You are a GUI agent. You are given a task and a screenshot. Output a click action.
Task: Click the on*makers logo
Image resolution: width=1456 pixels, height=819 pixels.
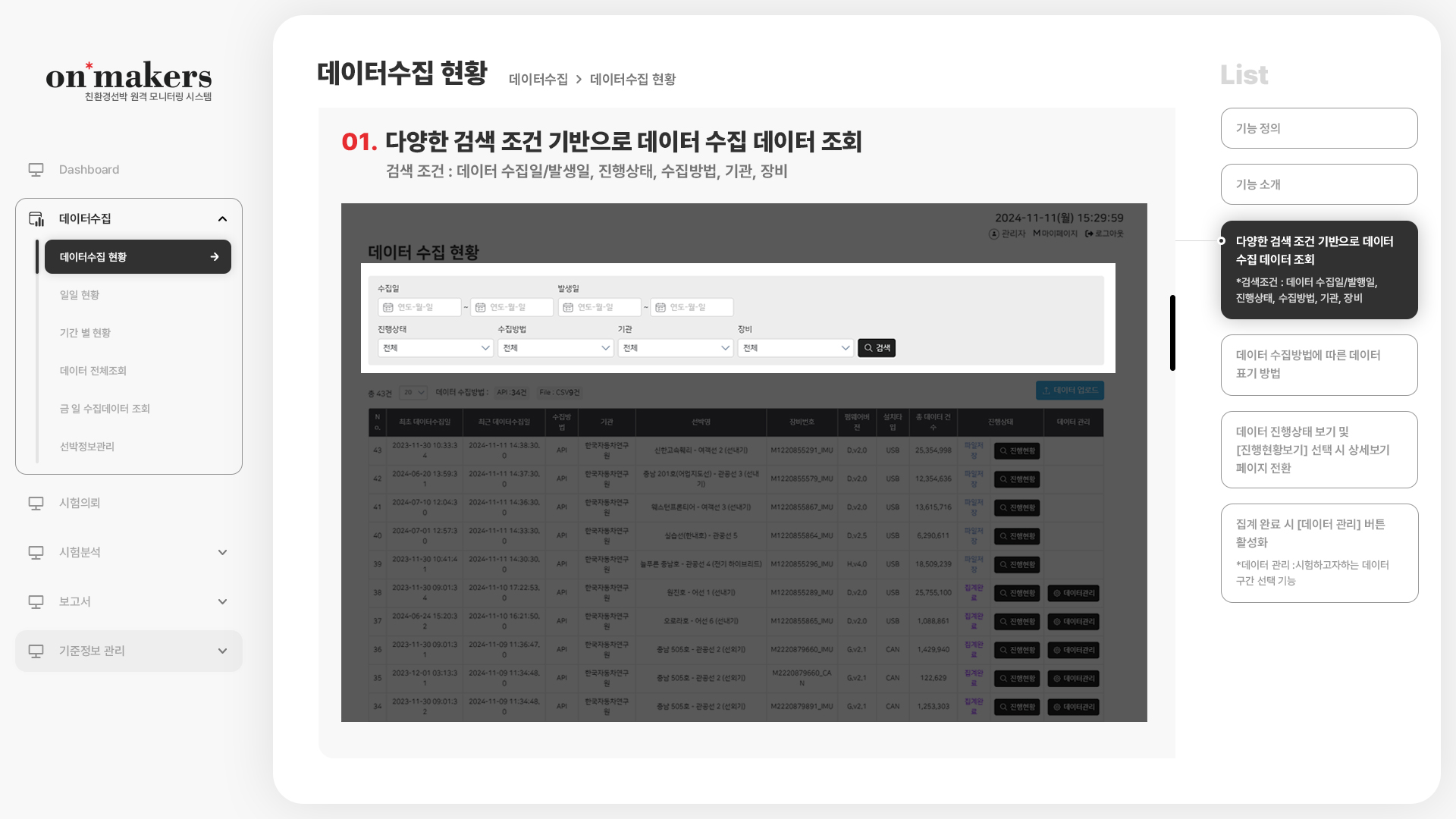pos(128,80)
